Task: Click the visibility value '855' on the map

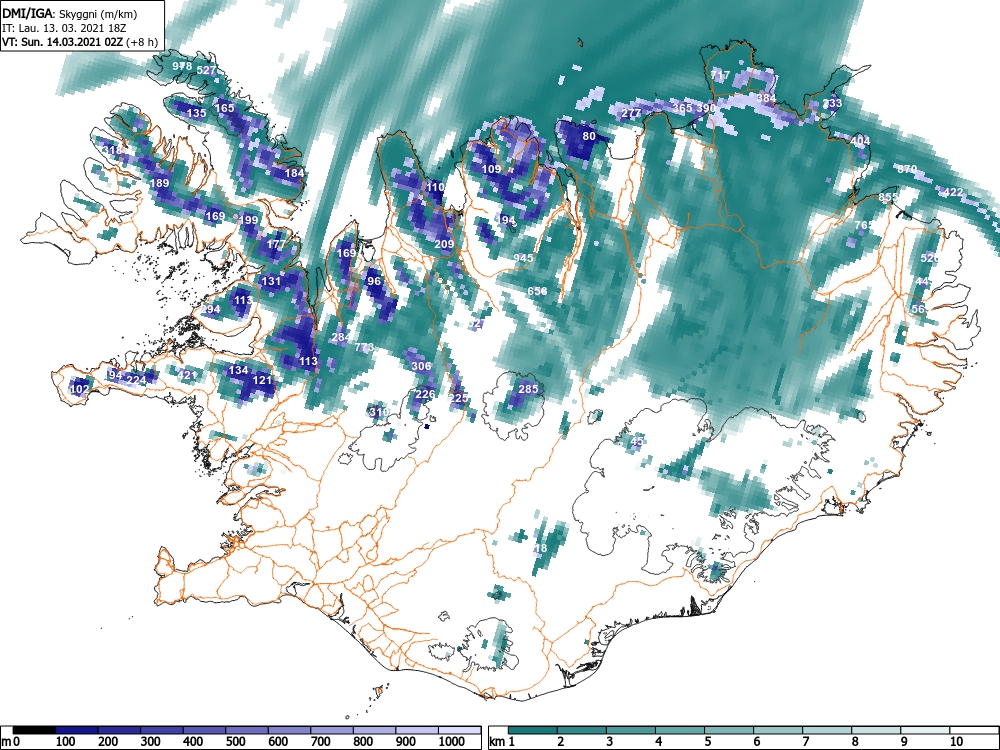Action: click(x=888, y=197)
